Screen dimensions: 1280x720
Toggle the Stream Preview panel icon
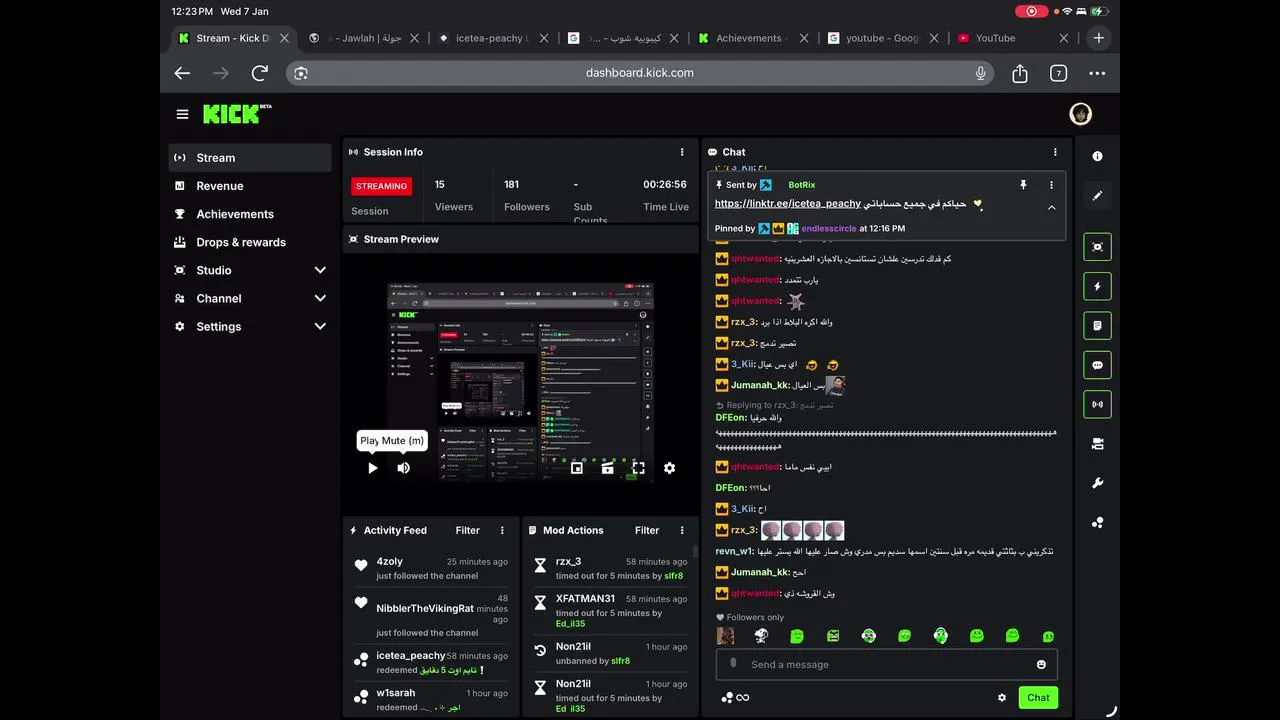(1097, 247)
